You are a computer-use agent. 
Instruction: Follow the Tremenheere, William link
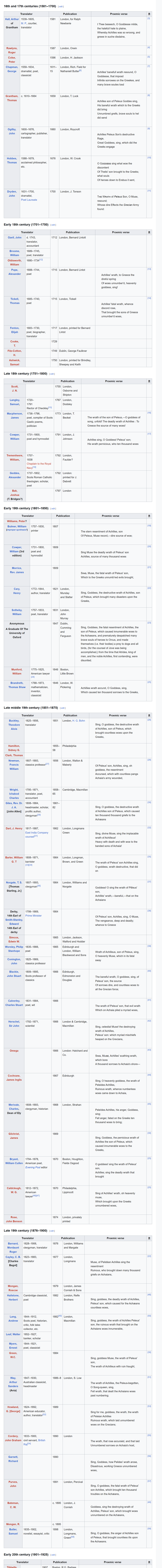[15, 457]
